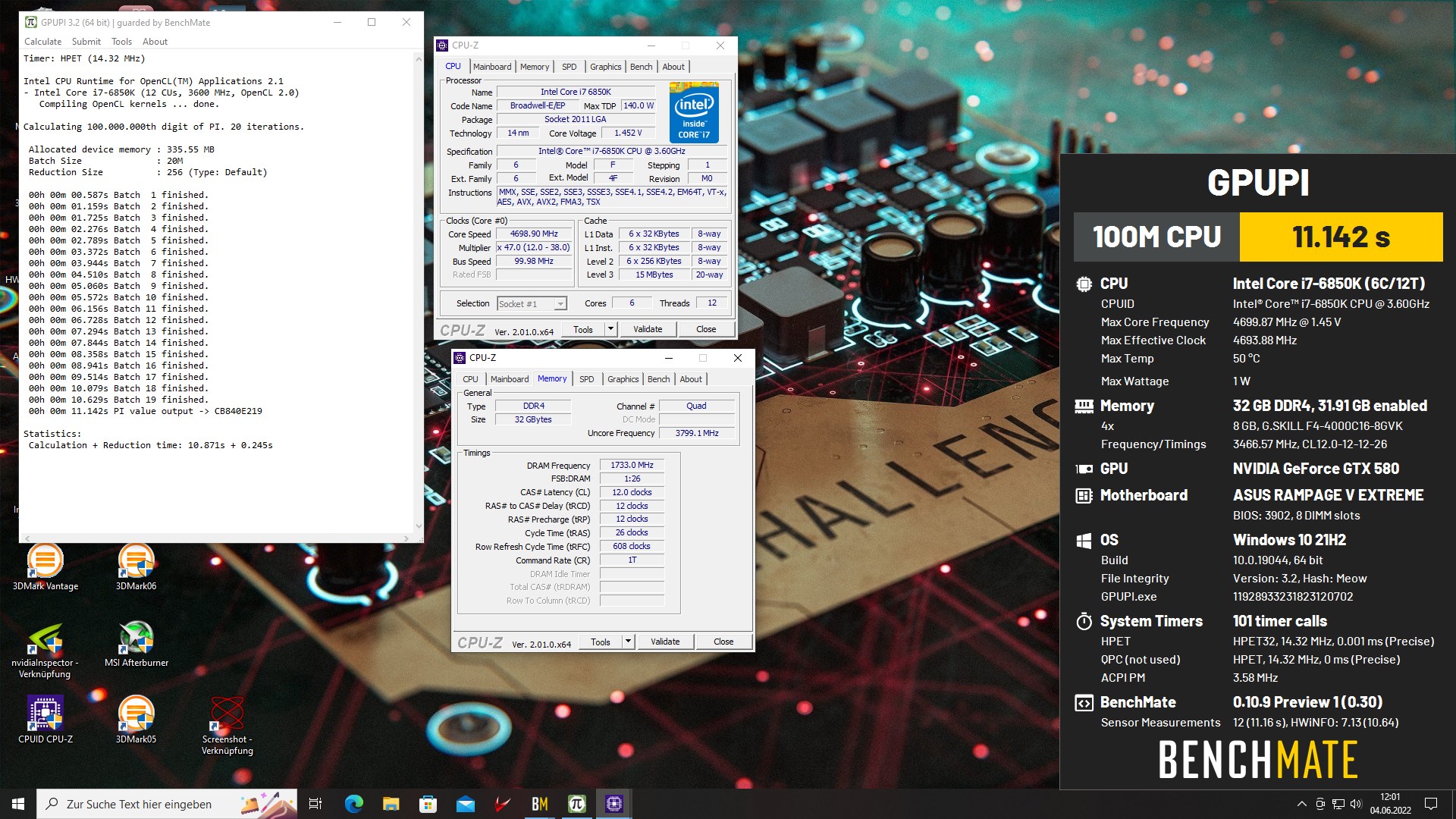The height and width of the screenshot is (819, 1456).
Task: Open Mainboard tab in lower CPU-Z window
Action: coord(510,379)
